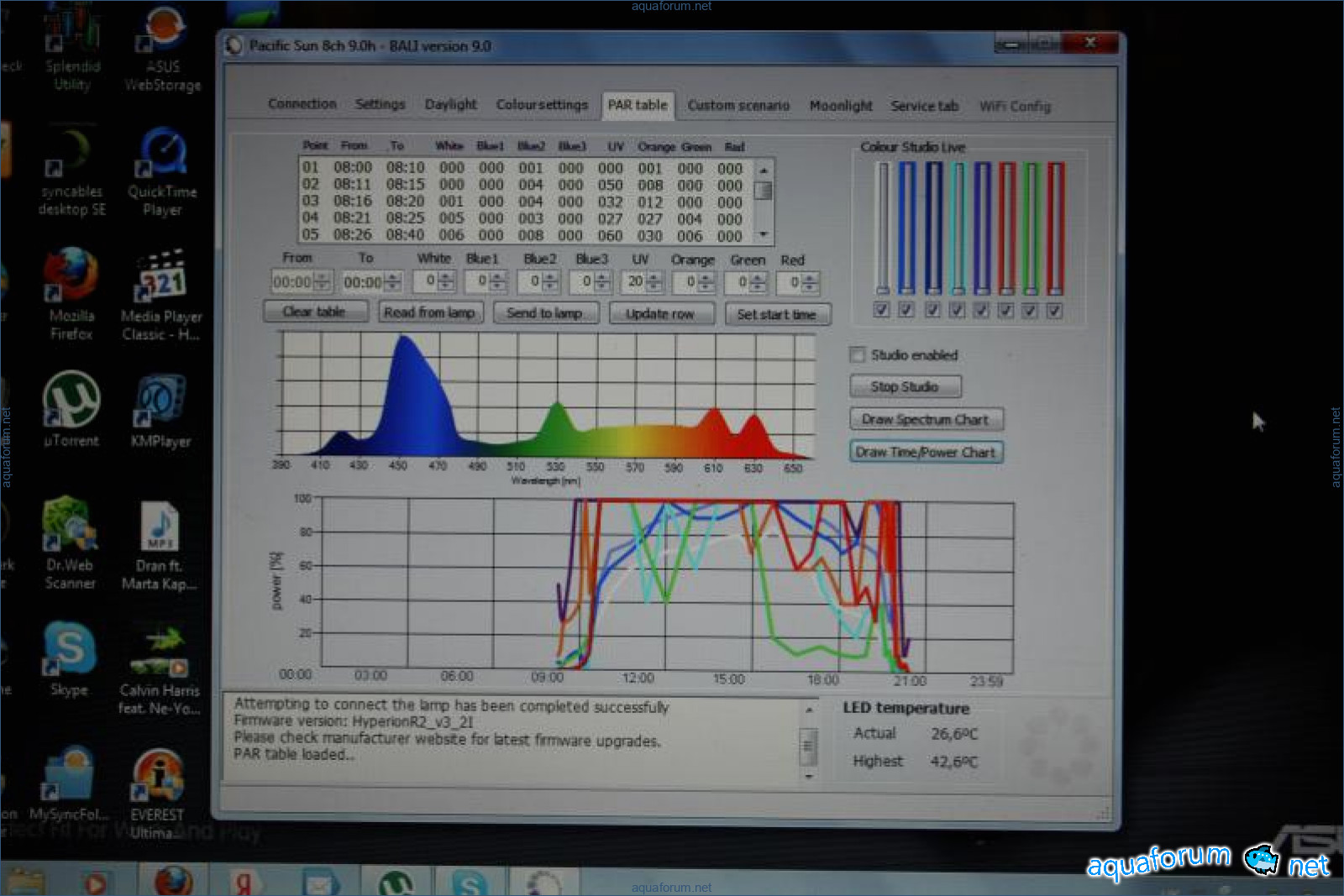Click the second blue Colour Studio slider
Viewport: 1344px width, 896px height.
pyautogui.click(x=933, y=227)
